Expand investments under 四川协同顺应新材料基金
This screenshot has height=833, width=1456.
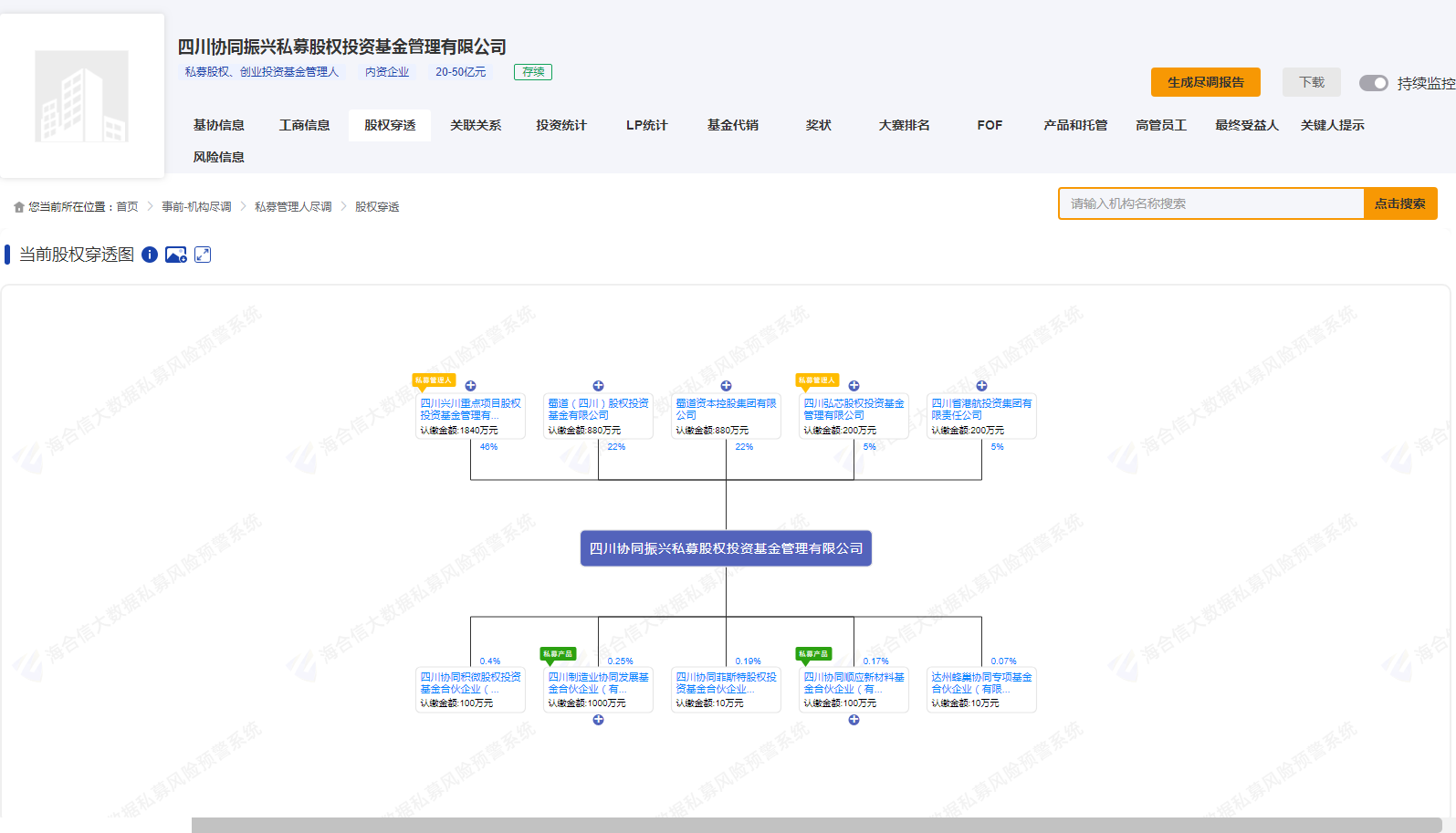point(854,720)
